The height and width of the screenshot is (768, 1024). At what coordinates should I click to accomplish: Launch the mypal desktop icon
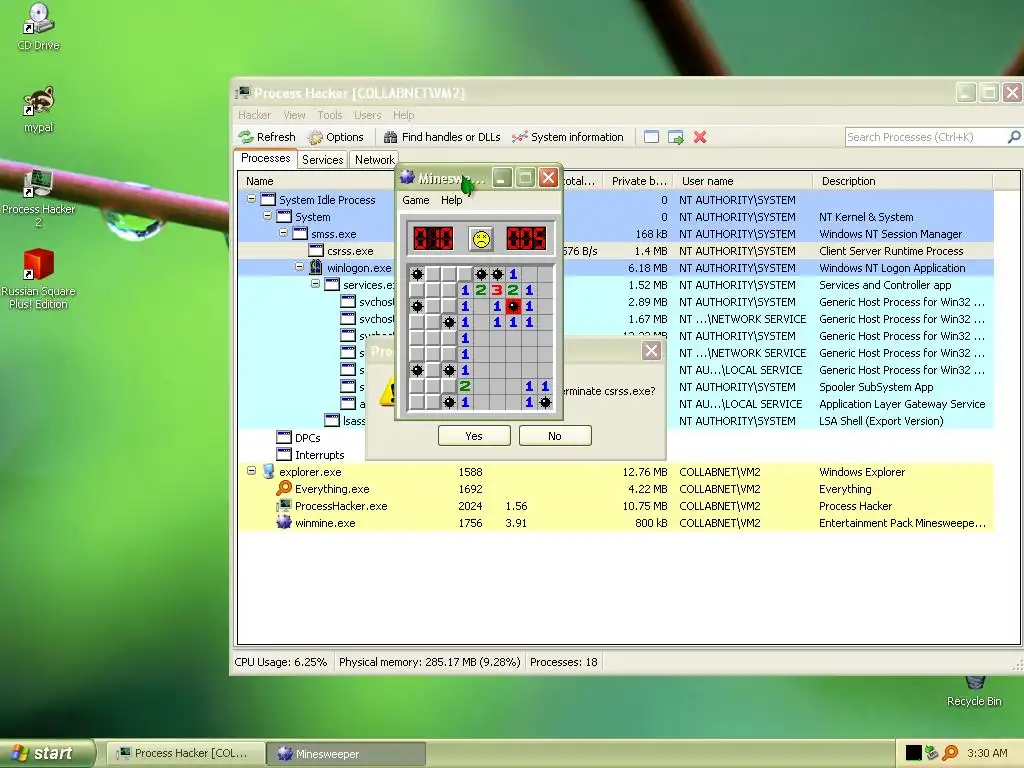39,109
